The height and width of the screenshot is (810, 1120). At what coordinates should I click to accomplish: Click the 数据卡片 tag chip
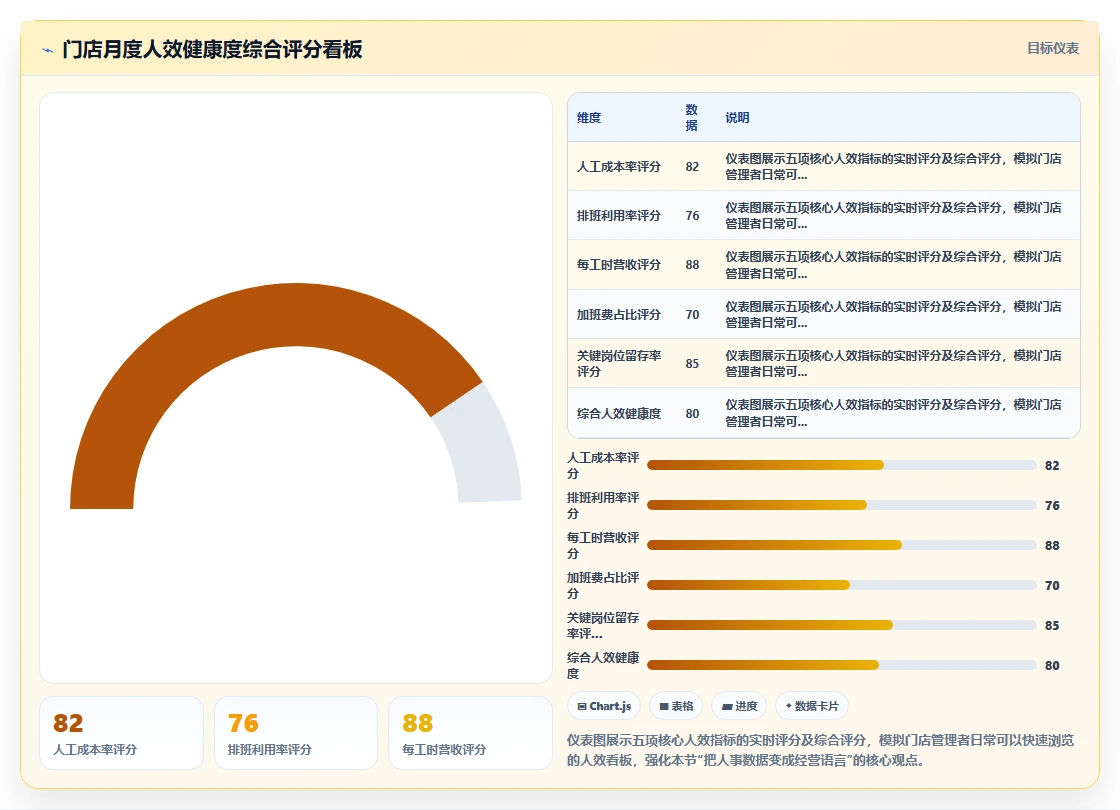(811, 706)
